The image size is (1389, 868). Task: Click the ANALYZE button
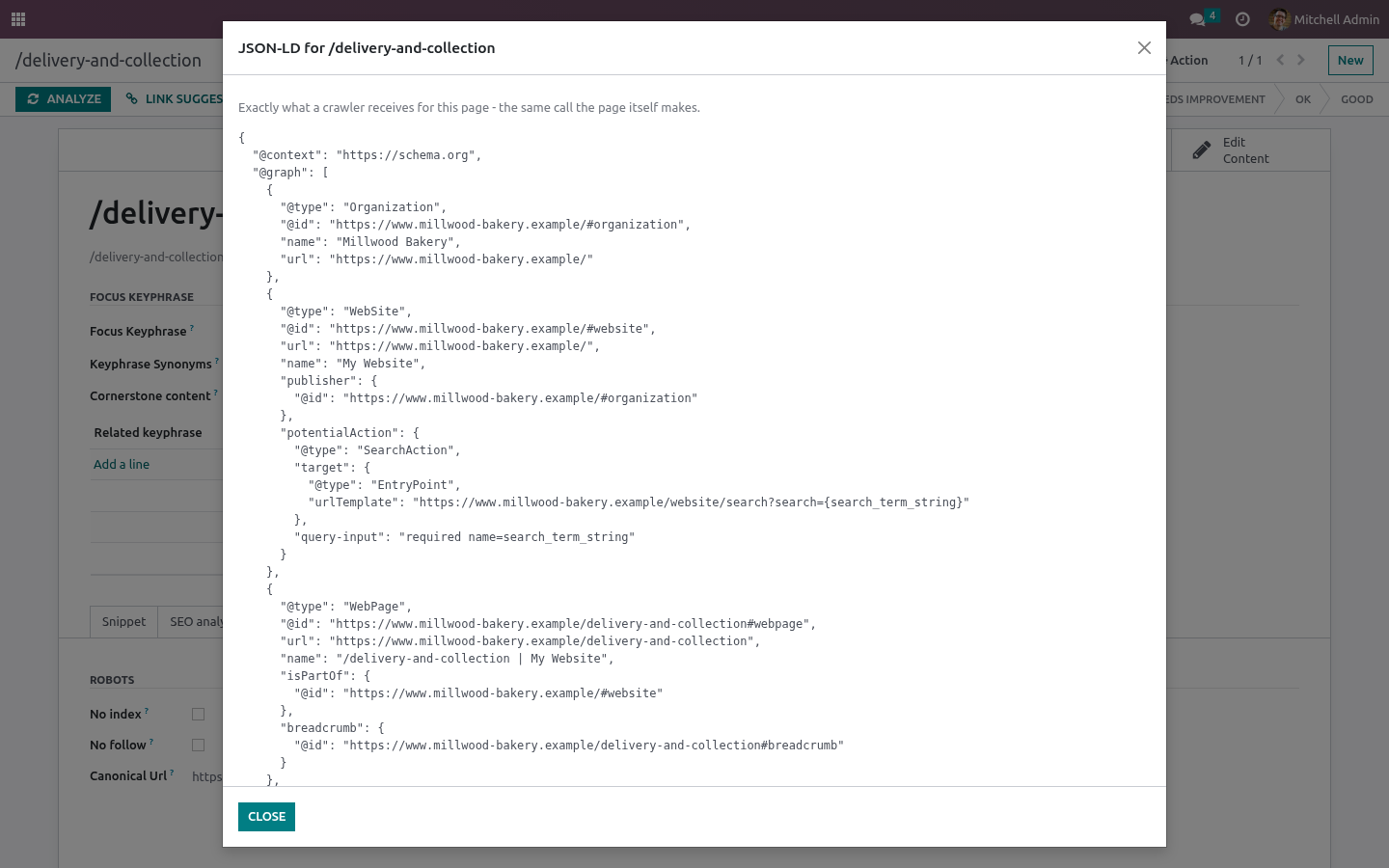tap(64, 99)
